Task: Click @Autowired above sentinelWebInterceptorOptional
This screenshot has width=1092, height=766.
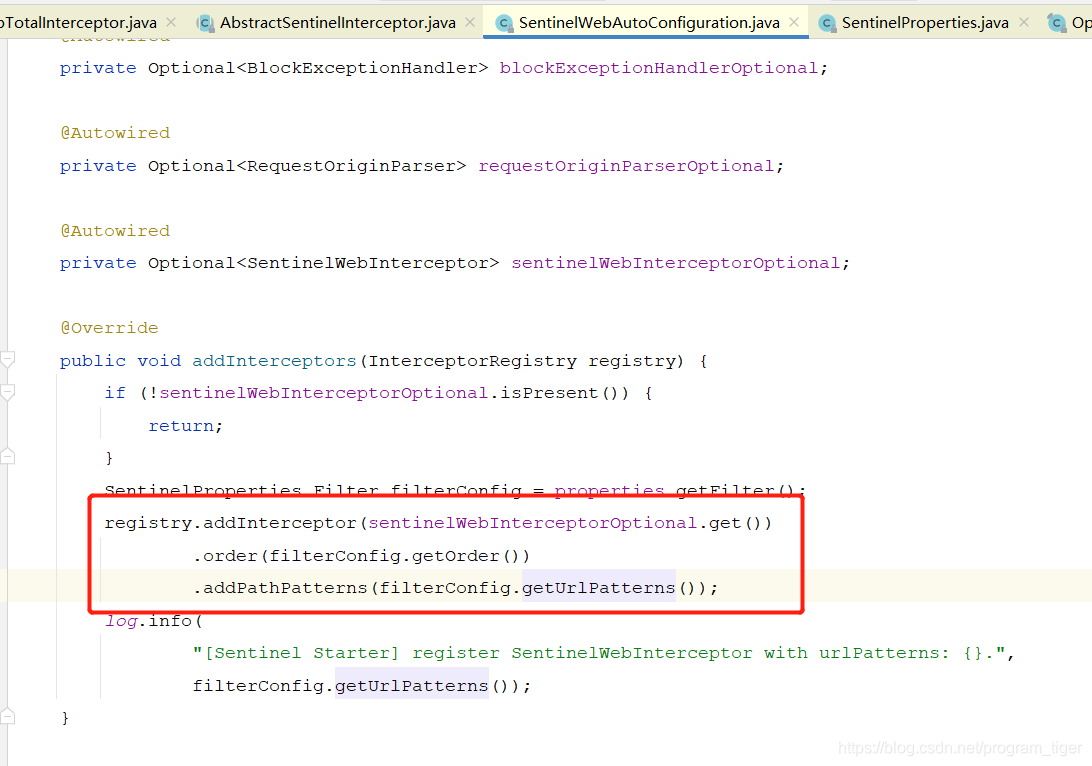Action: point(115,231)
